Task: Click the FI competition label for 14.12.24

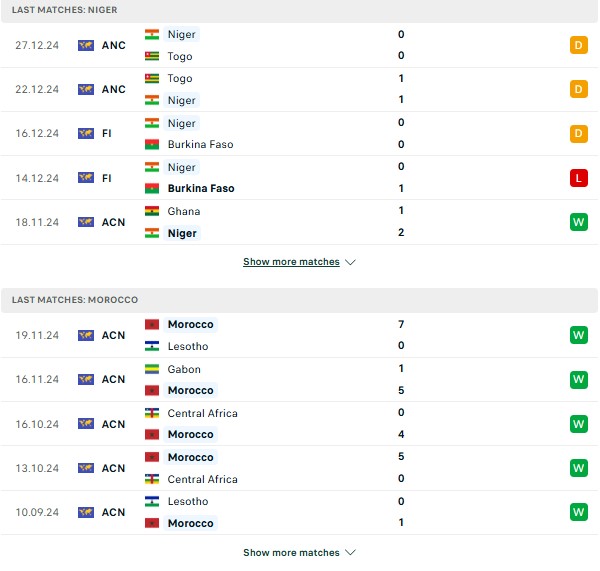Action: [x=106, y=178]
